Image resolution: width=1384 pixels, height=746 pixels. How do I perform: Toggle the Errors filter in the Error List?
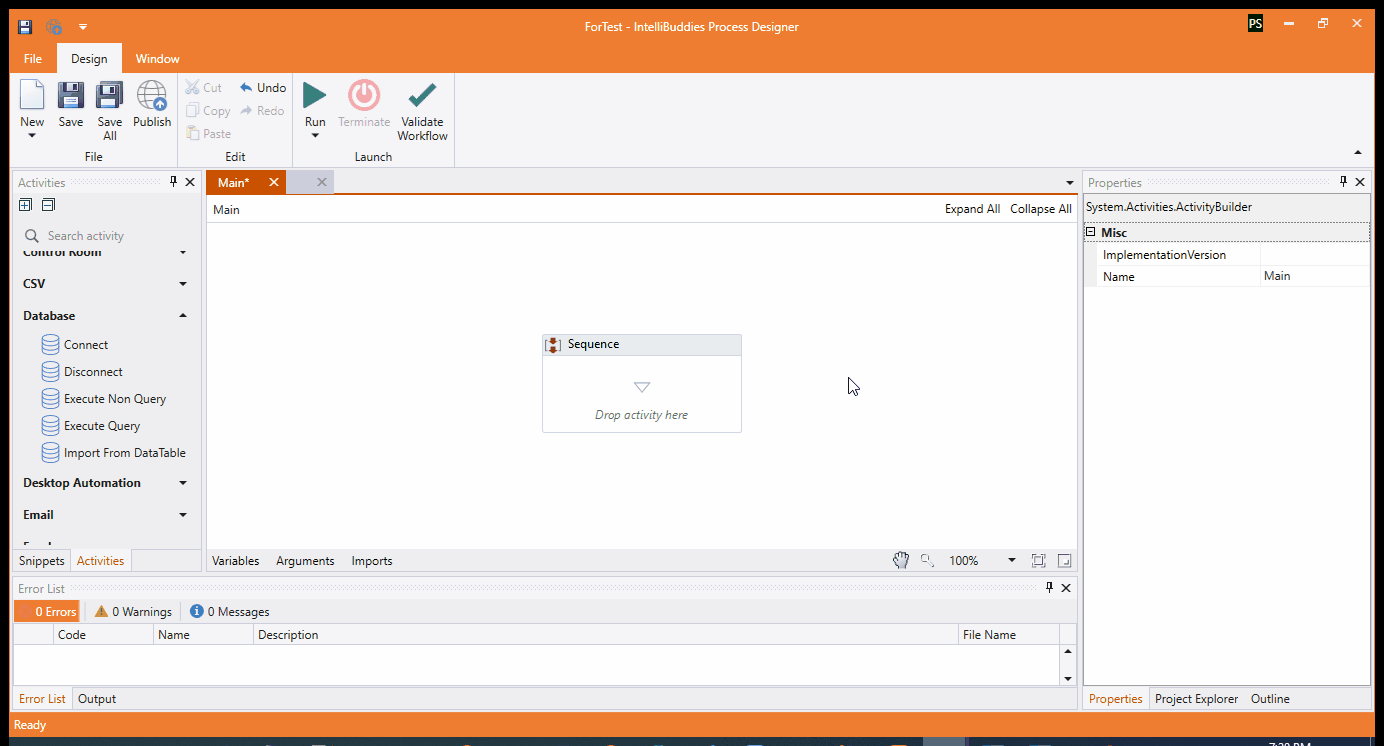[46, 610]
